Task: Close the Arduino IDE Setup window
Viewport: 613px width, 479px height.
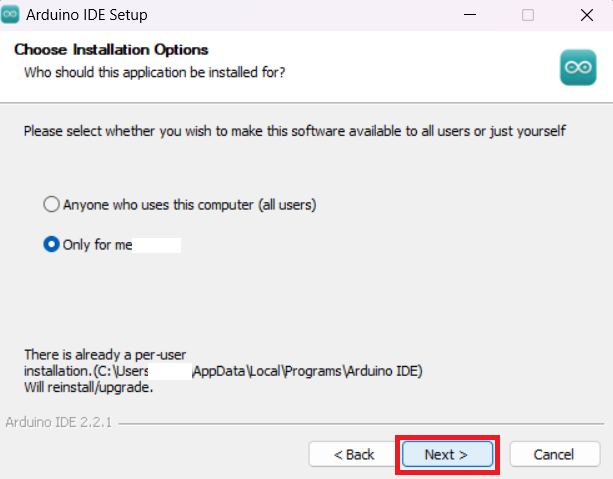Action: (x=583, y=15)
